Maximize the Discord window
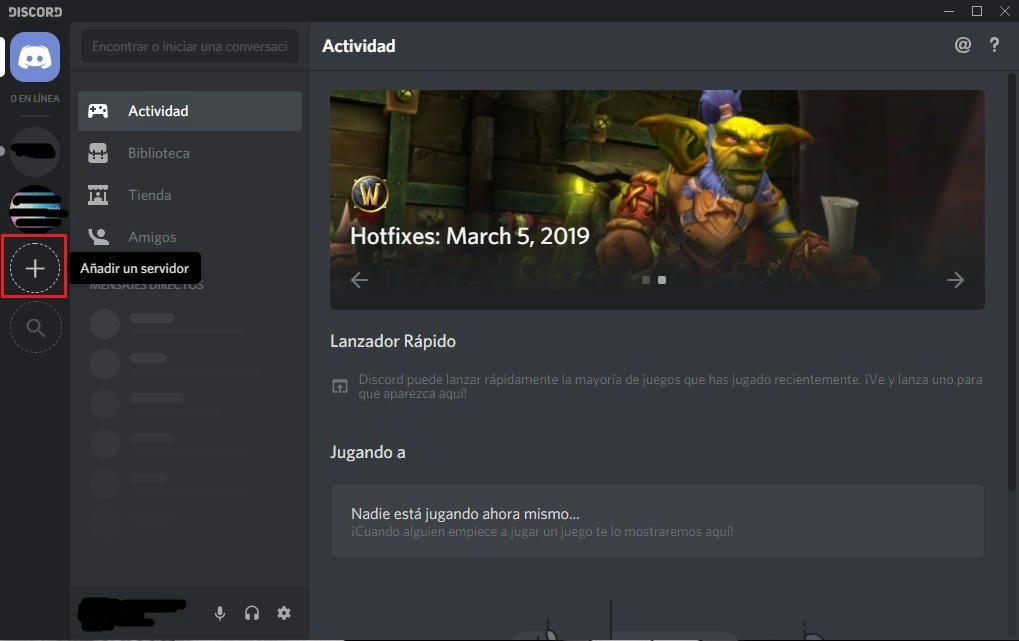The width and height of the screenshot is (1019, 641). pos(977,11)
